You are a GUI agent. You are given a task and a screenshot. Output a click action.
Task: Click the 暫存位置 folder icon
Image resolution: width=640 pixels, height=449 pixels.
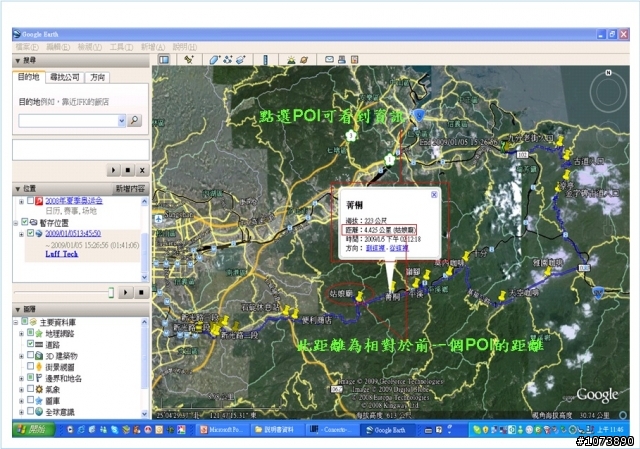point(33,222)
